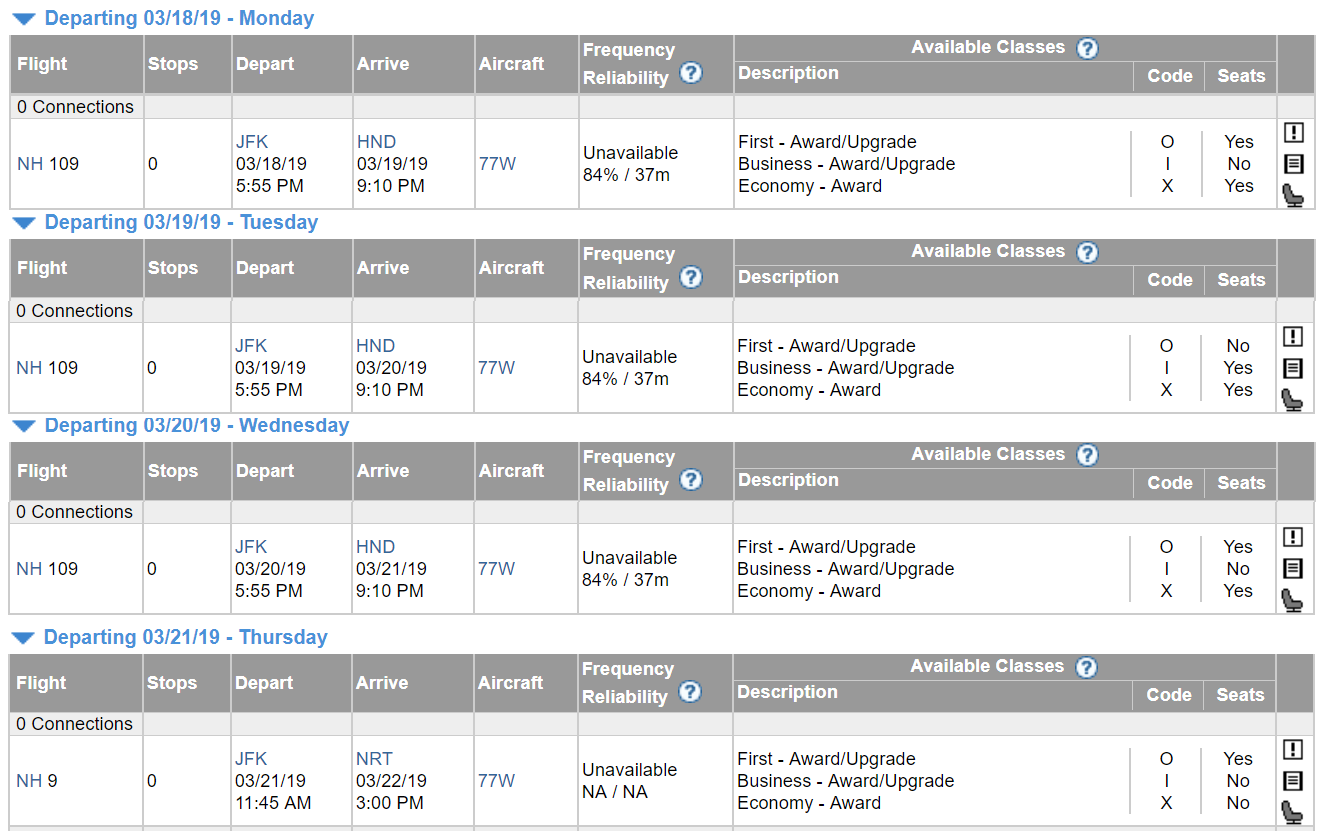View seat map for the 03/18/19 flight
1329x834 pixels.
pos(1293,195)
